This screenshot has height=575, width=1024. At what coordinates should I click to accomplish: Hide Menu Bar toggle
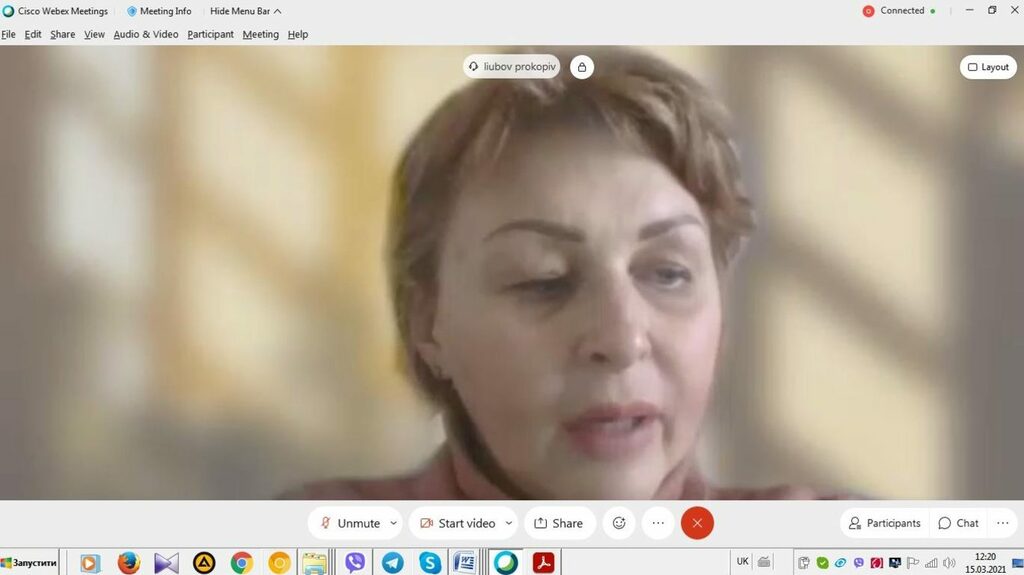pyautogui.click(x=245, y=11)
